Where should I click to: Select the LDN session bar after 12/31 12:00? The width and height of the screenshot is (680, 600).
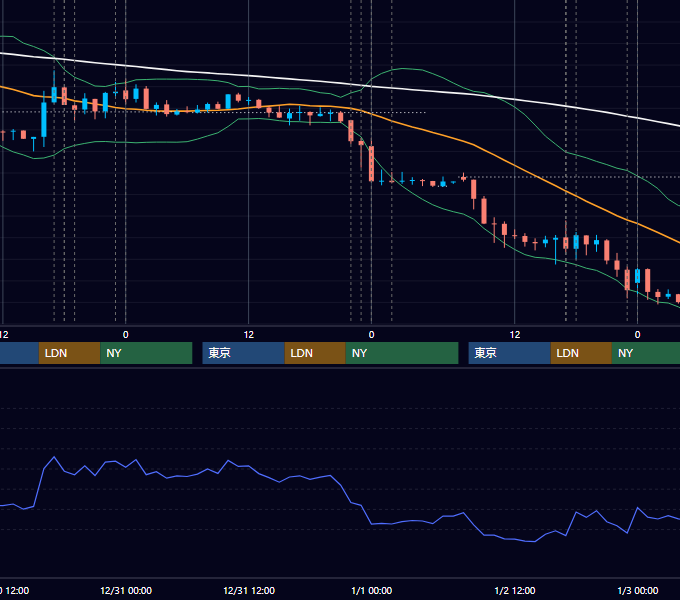pyautogui.click(x=315, y=353)
